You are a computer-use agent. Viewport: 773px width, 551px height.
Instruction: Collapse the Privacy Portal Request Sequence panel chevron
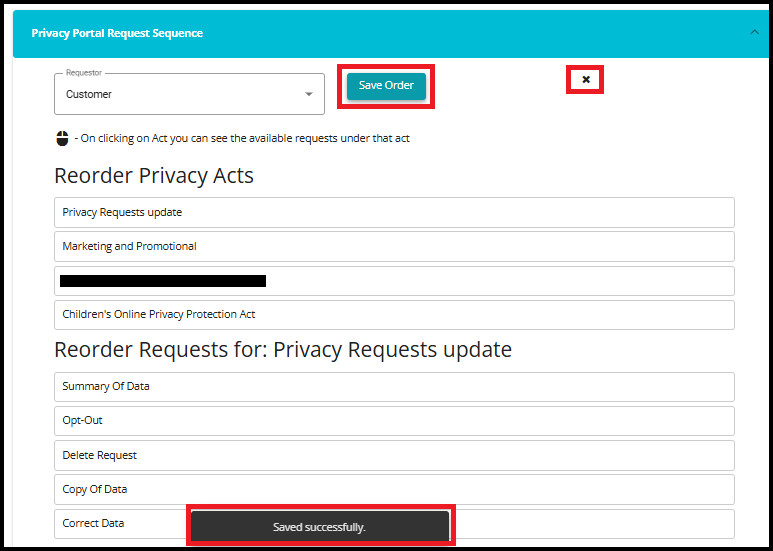tap(754, 33)
